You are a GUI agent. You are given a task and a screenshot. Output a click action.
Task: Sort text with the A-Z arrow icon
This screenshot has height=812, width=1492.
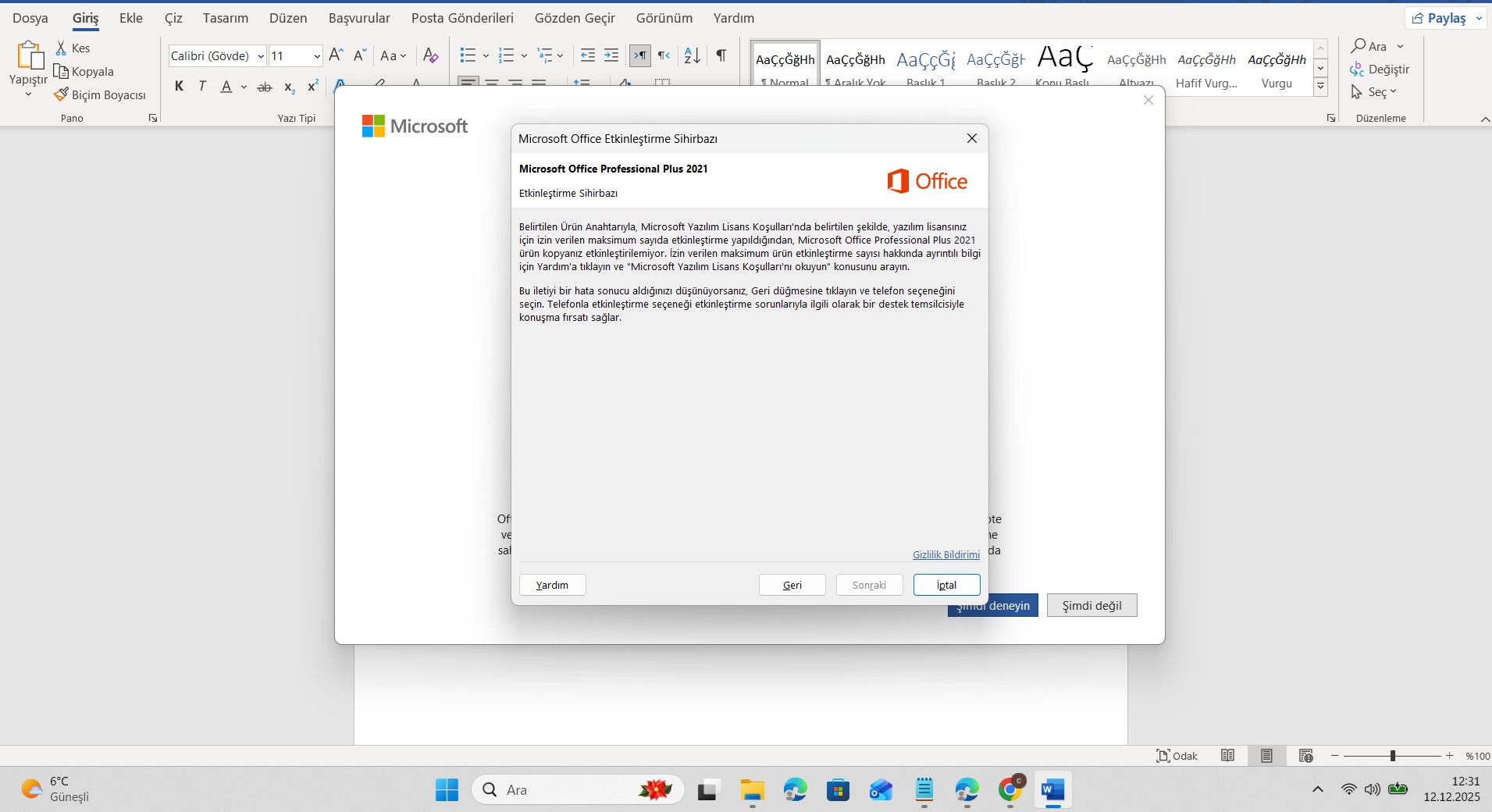[x=693, y=55]
